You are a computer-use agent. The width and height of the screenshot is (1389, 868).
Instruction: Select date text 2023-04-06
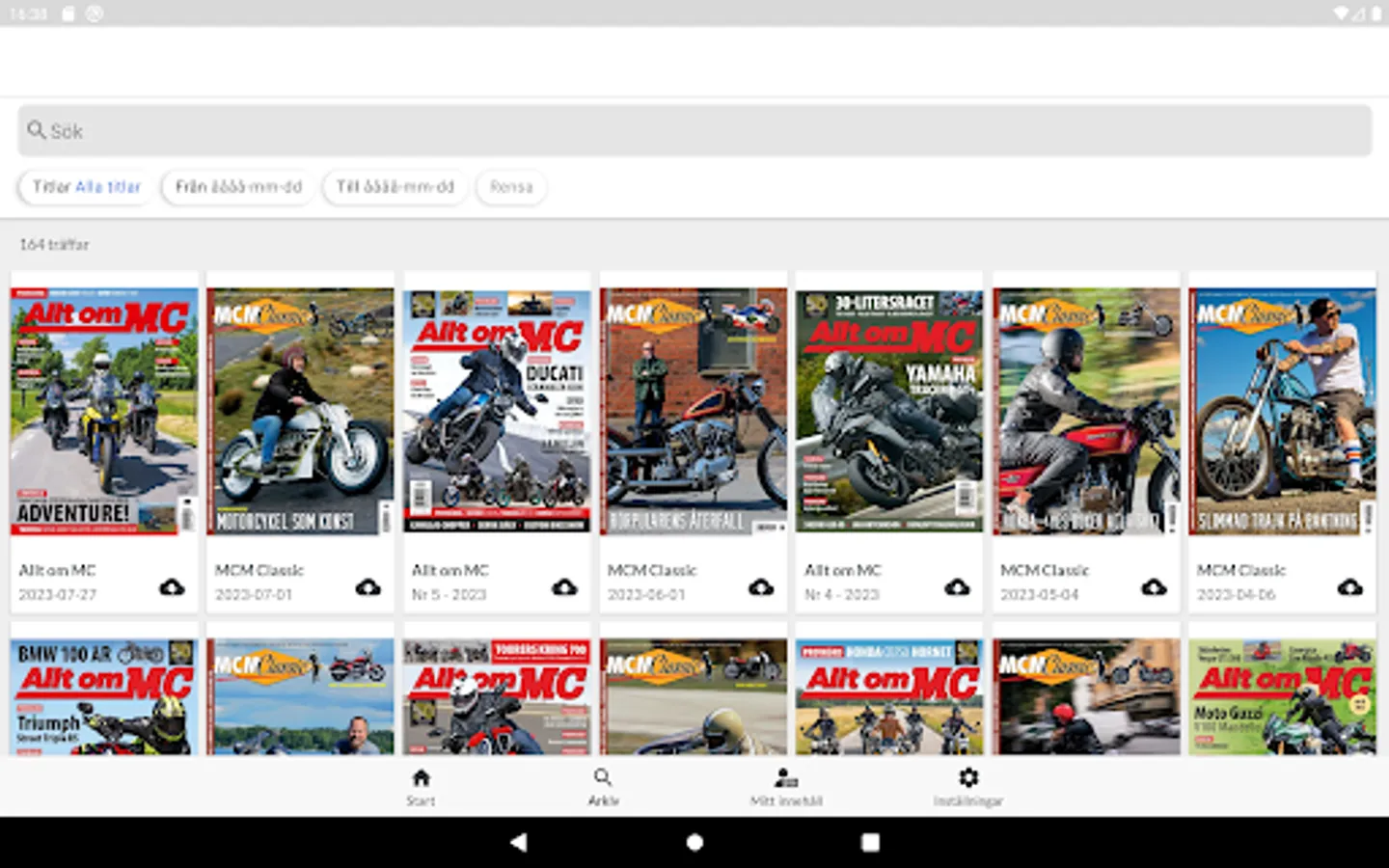[x=1236, y=594]
